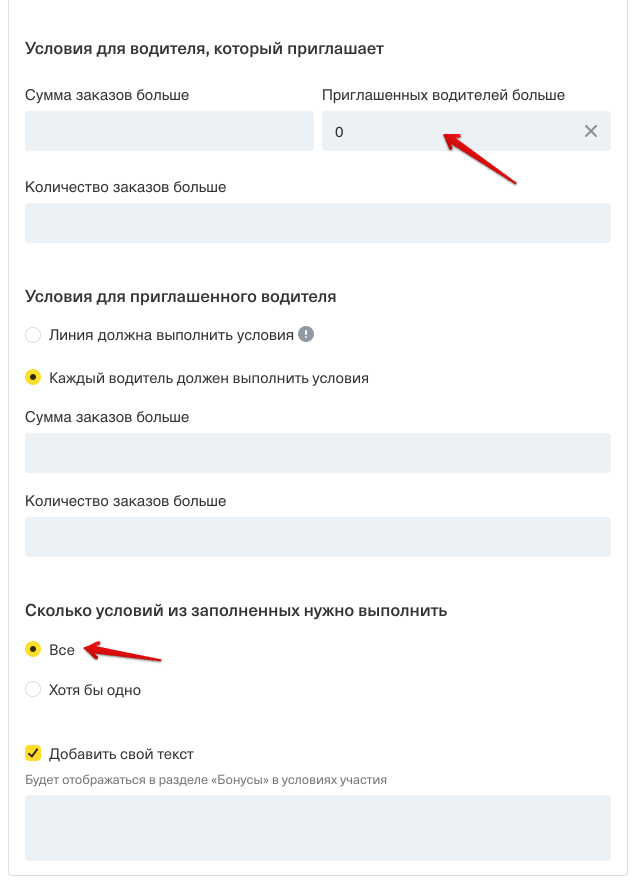Click the 'Все' option label text
The image size is (634, 894).
pyautogui.click(x=62, y=650)
